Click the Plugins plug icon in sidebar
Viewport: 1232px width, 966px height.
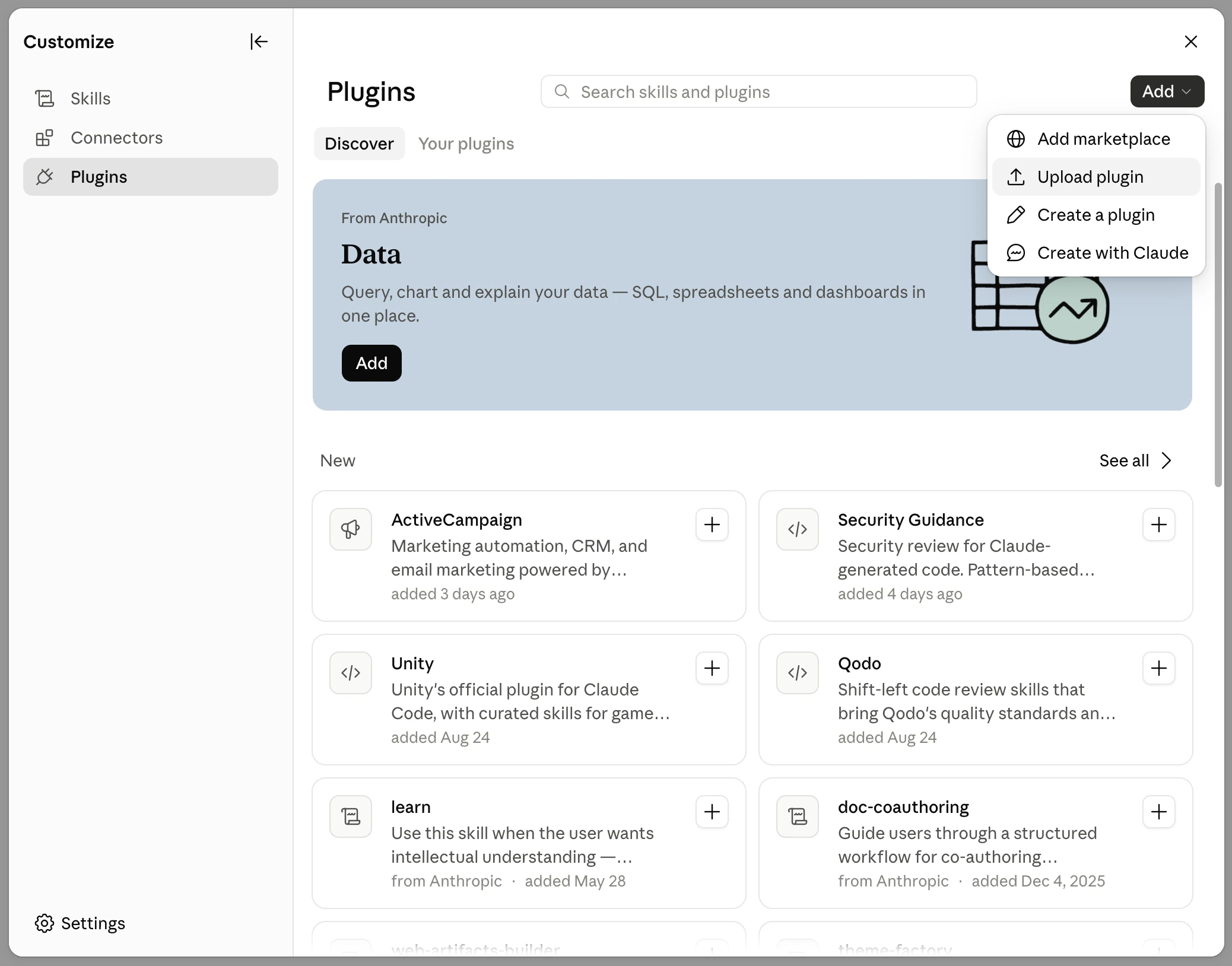point(45,177)
